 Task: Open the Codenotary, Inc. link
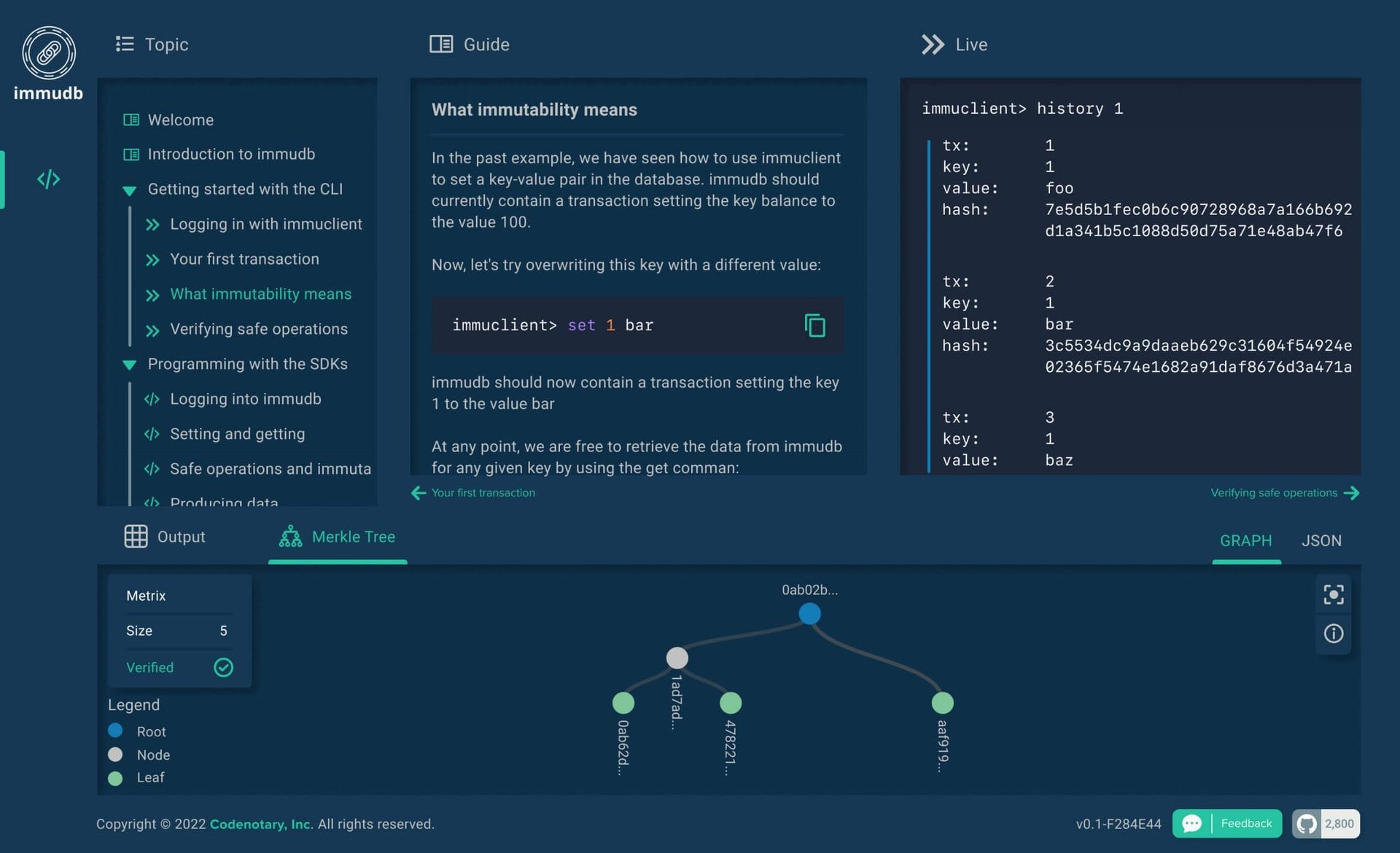260,824
